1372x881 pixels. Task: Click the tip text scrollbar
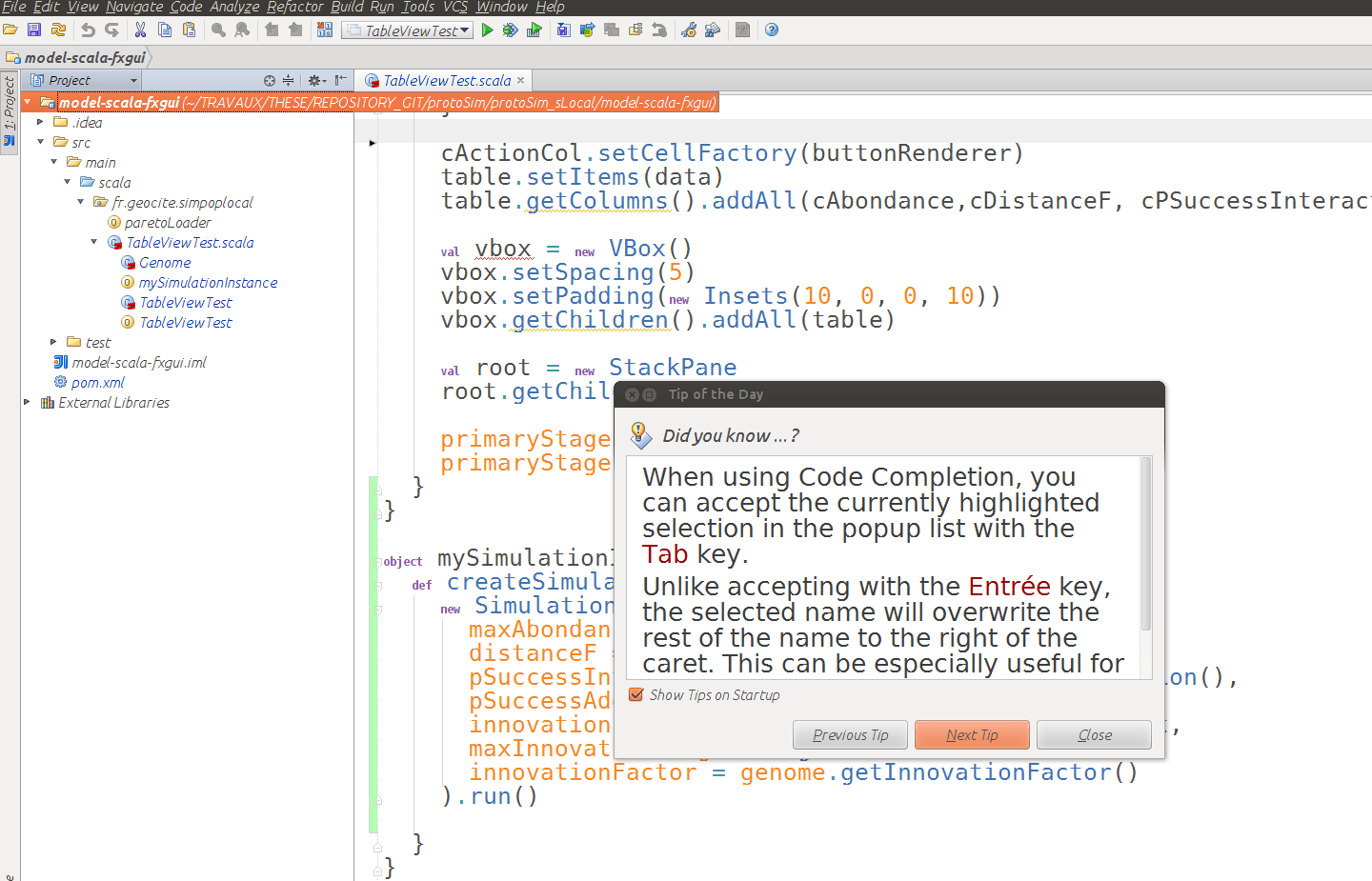coord(1146,545)
